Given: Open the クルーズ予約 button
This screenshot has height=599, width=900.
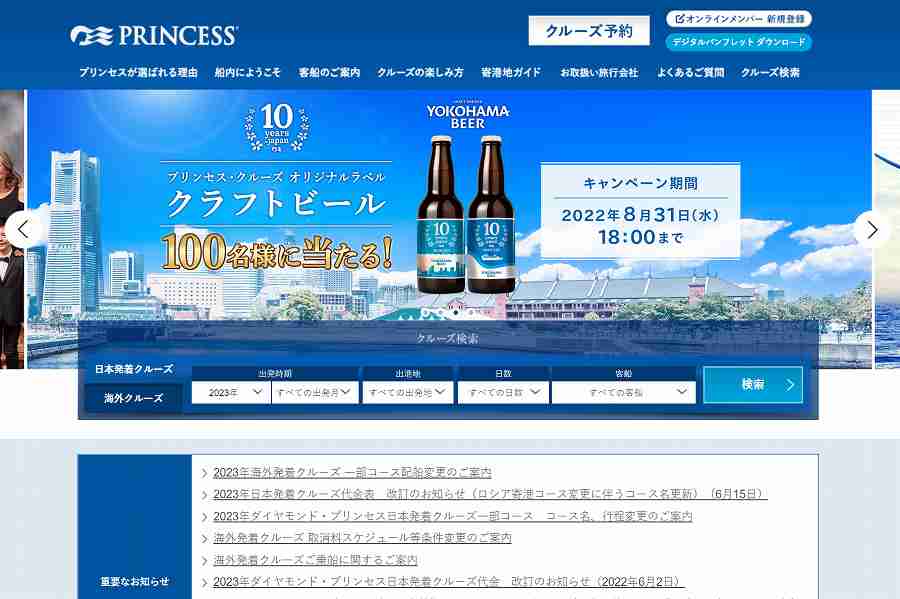Looking at the screenshot, I should 589,31.
